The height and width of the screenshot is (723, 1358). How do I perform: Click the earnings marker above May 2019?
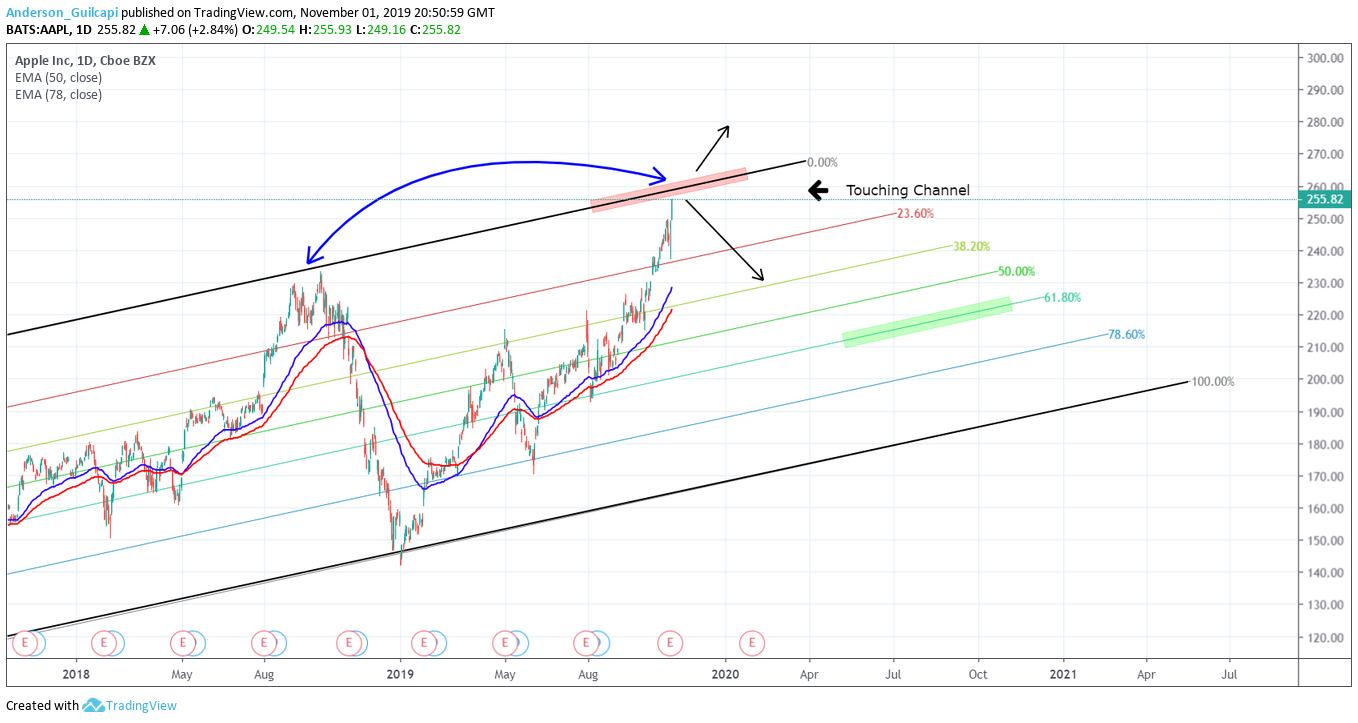pyautogui.click(x=506, y=642)
